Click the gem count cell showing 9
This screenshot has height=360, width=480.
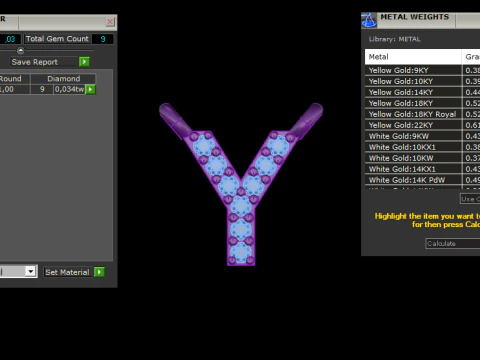pos(42,89)
